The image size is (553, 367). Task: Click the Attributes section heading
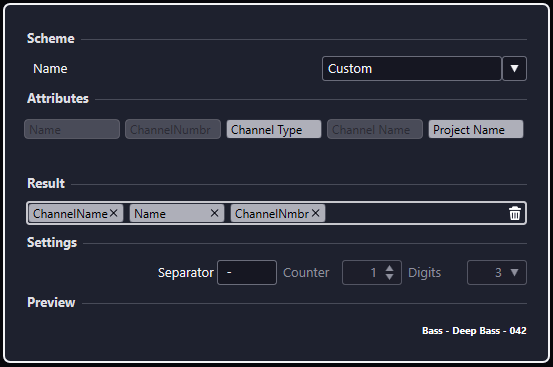[58, 98]
